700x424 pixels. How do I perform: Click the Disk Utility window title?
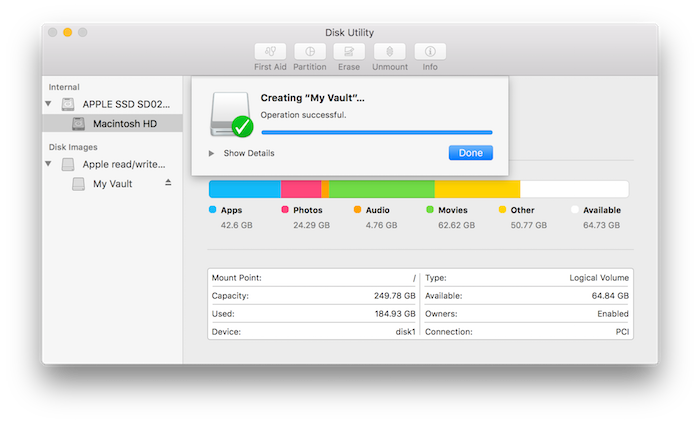point(349,33)
